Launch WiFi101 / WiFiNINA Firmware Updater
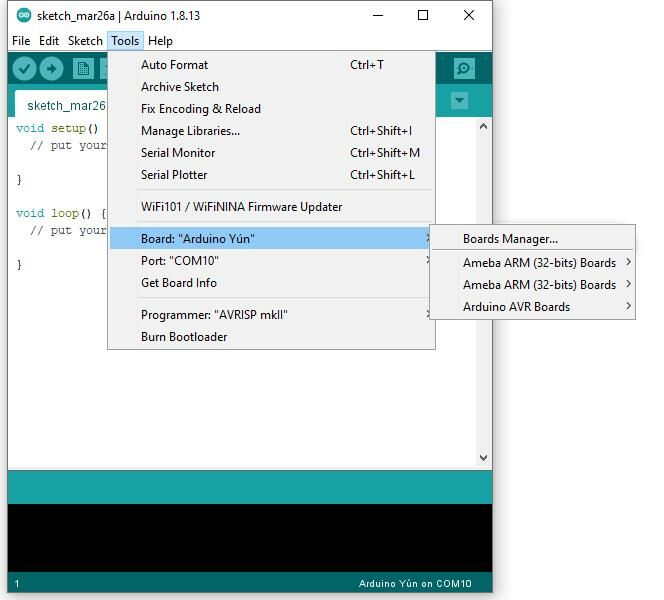The width and height of the screenshot is (664, 600). (241, 207)
